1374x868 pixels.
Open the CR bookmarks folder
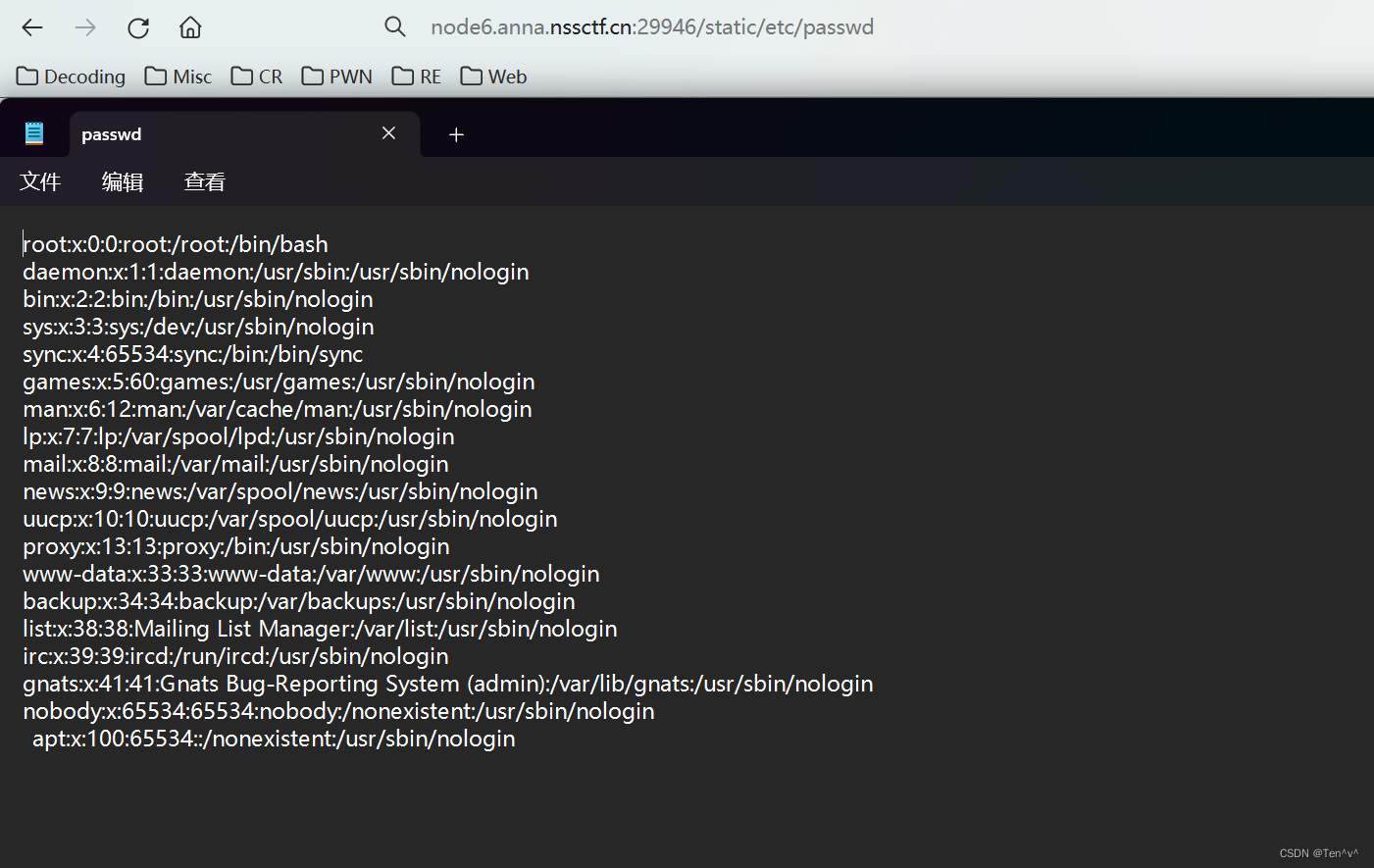255,76
